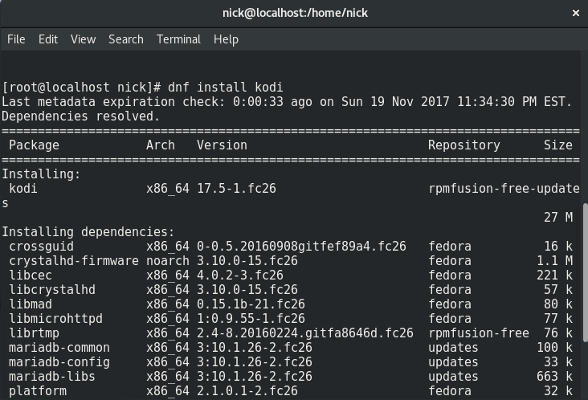Open the File menu
588x400 pixels.
coord(16,39)
